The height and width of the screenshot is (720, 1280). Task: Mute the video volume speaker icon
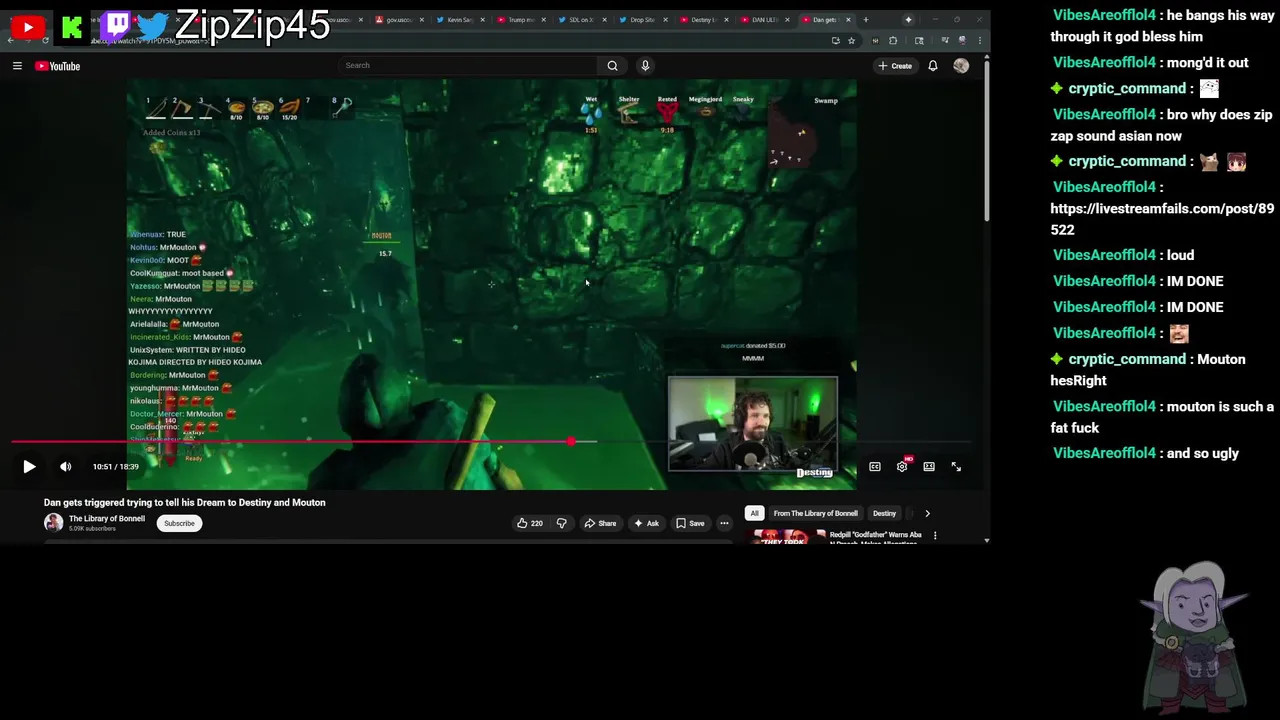(x=65, y=467)
